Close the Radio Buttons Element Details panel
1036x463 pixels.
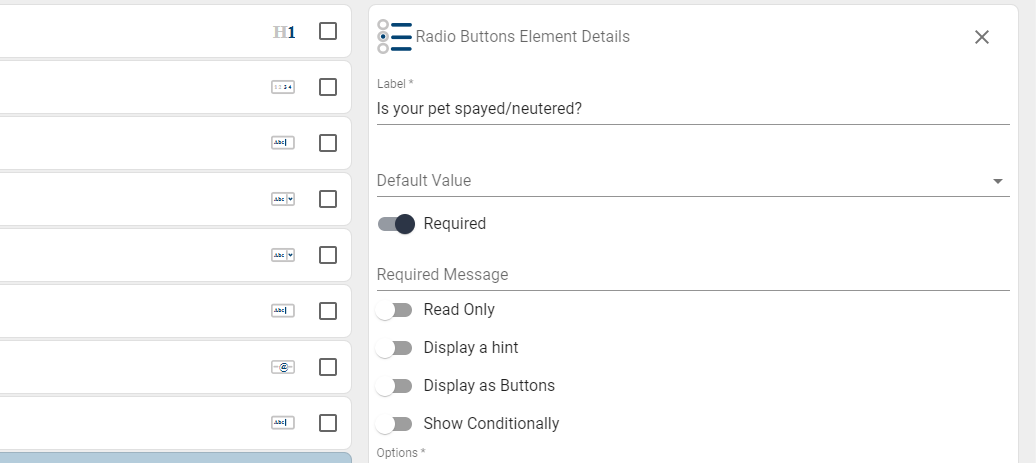tap(982, 37)
